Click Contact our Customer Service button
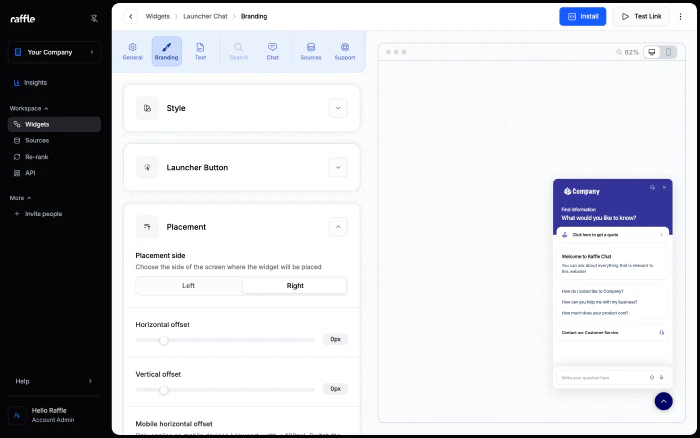The height and width of the screenshot is (438, 700). (x=612, y=333)
